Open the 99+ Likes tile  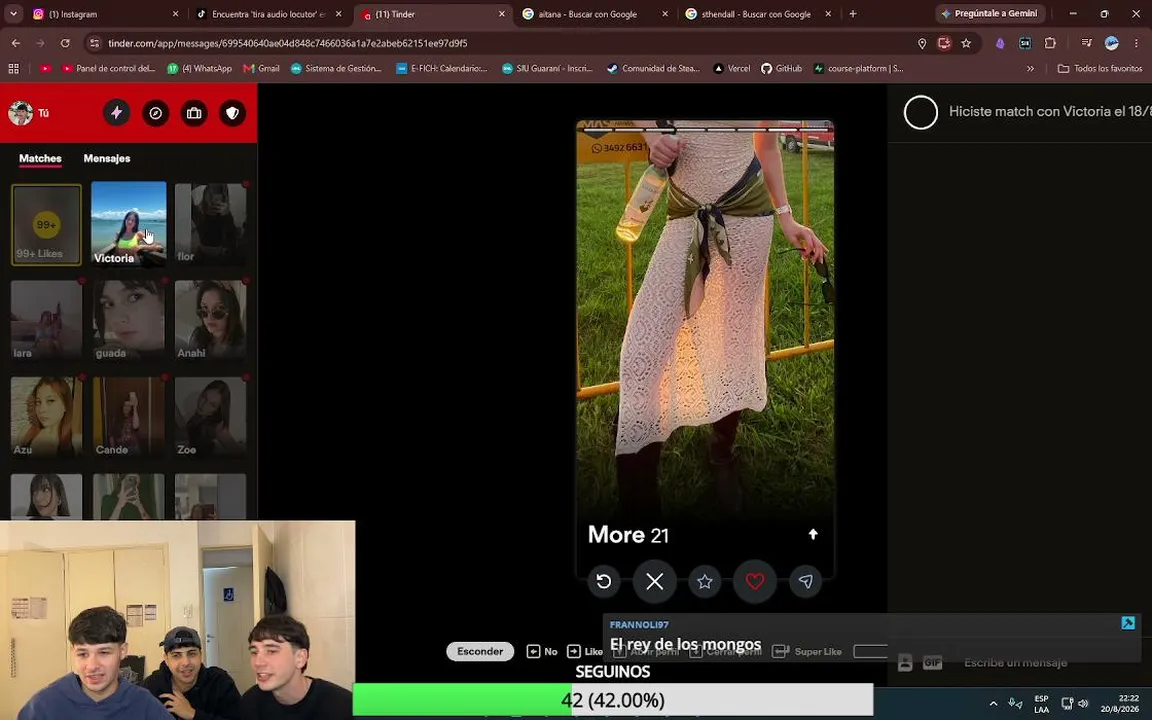pyautogui.click(x=46, y=224)
